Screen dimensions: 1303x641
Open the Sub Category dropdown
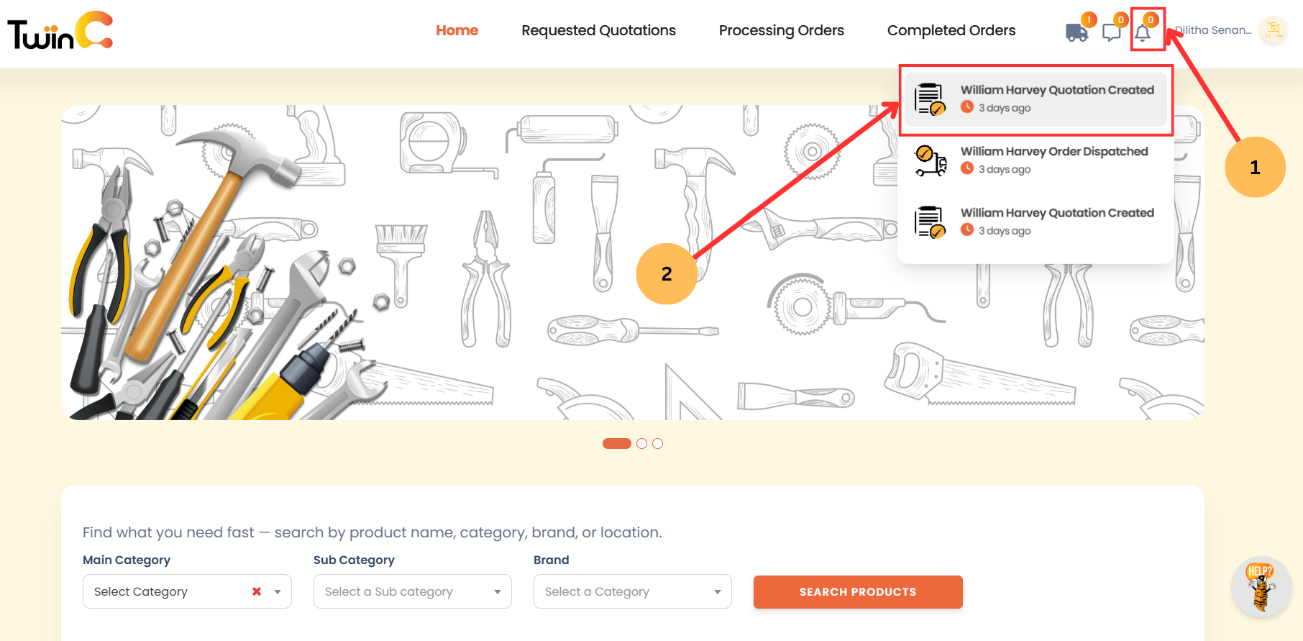click(x=411, y=592)
